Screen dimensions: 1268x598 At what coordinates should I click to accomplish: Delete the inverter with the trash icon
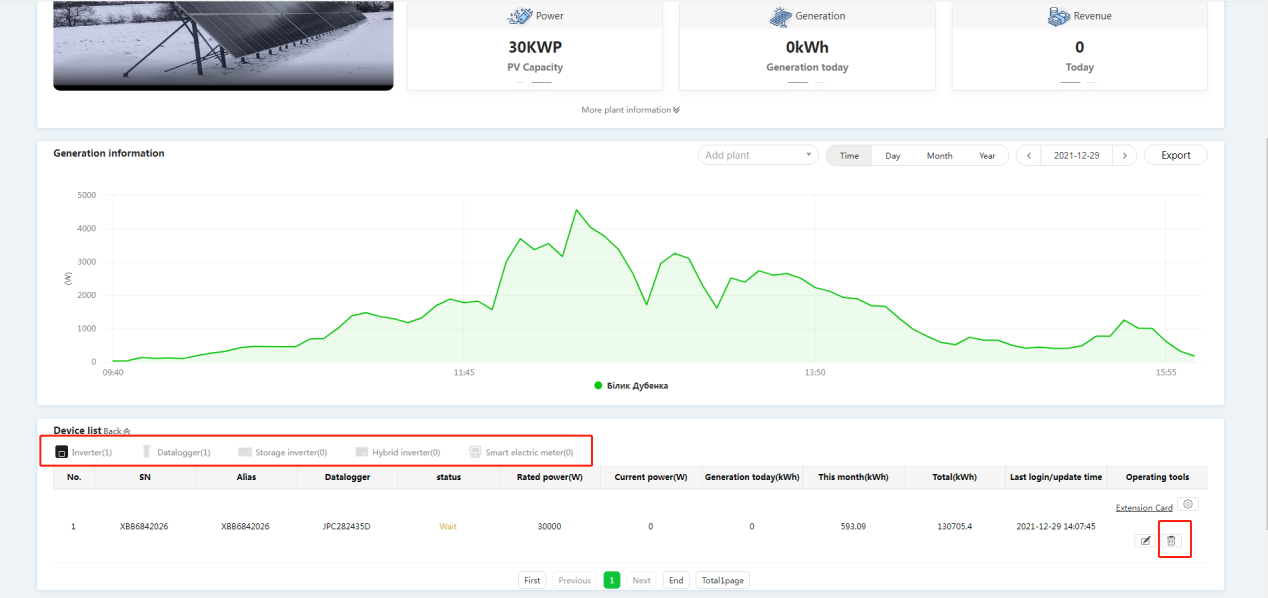pyautogui.click(x=1173, y=541)
